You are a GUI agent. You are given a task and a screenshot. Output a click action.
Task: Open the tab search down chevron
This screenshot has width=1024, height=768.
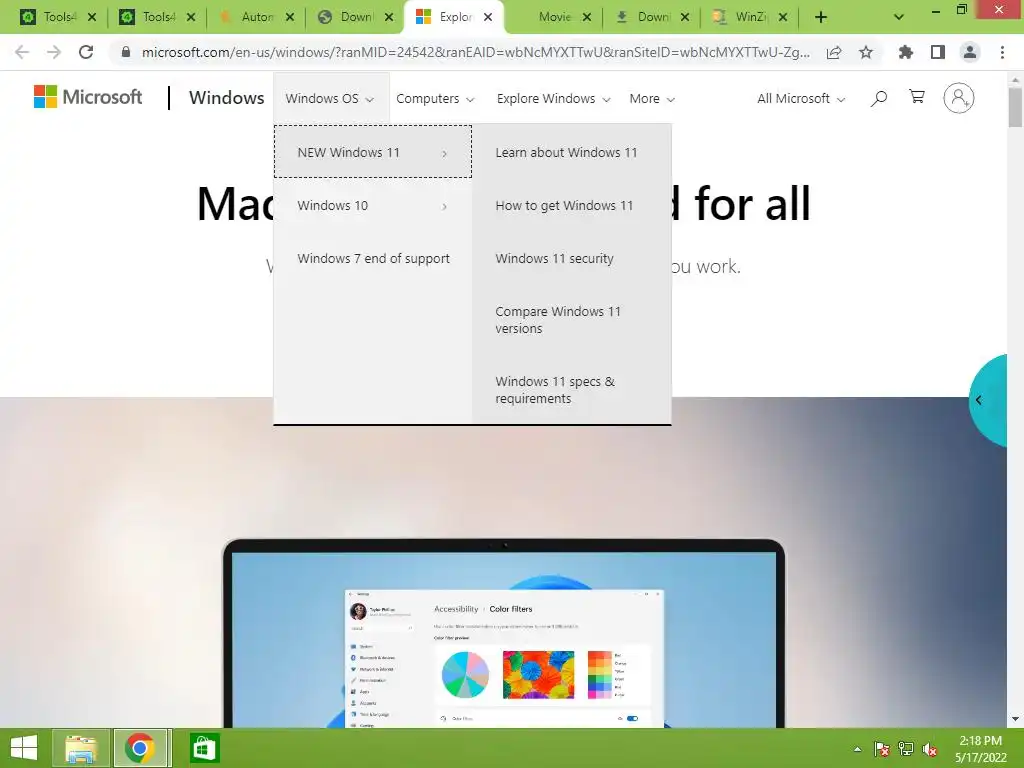click(x=899, y=17)
